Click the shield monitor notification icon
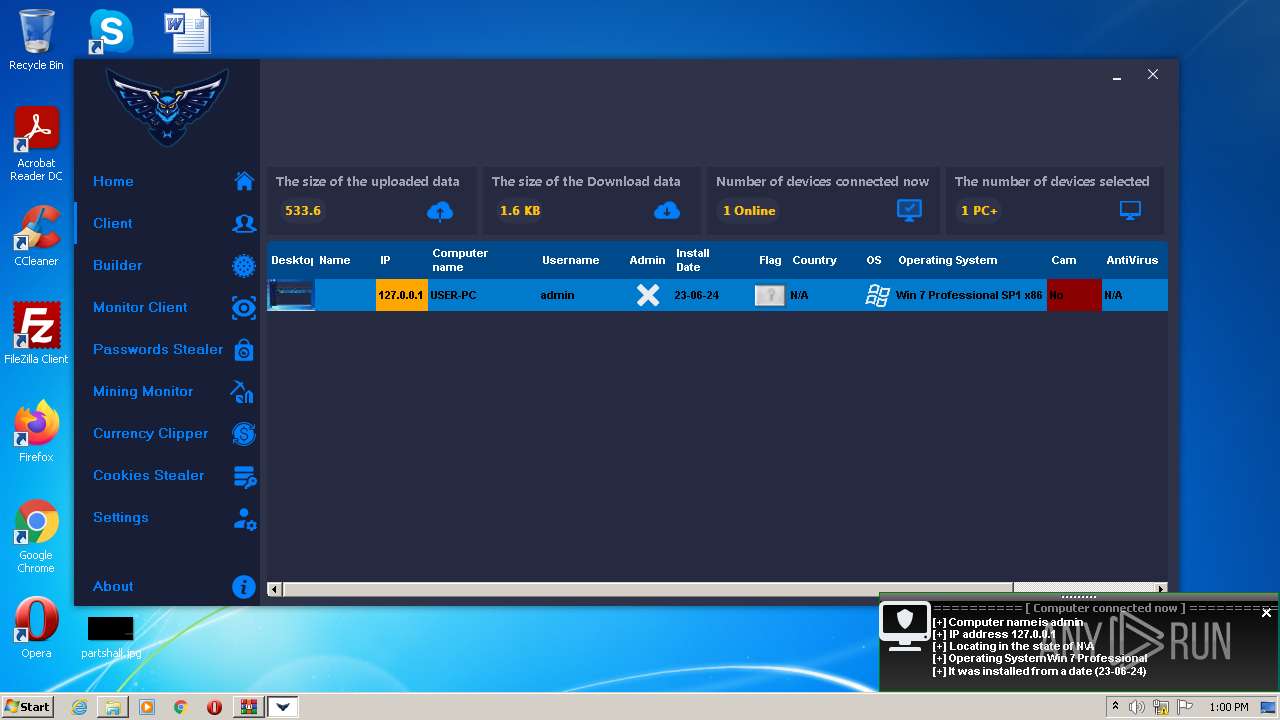This screenshot has width=1280, height=720. click(x=905, y=627)
